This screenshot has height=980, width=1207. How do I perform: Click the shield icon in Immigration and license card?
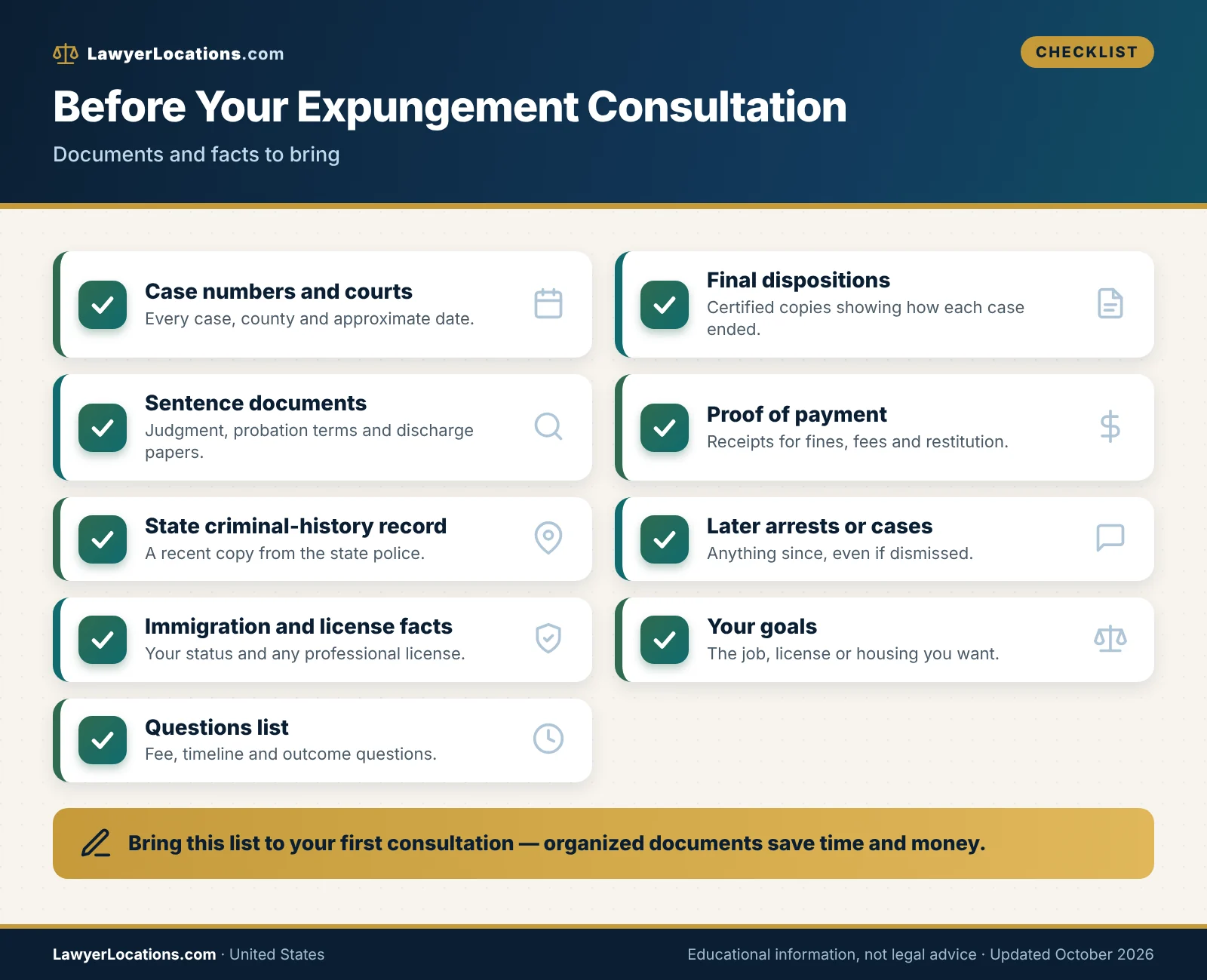point(548,639)
